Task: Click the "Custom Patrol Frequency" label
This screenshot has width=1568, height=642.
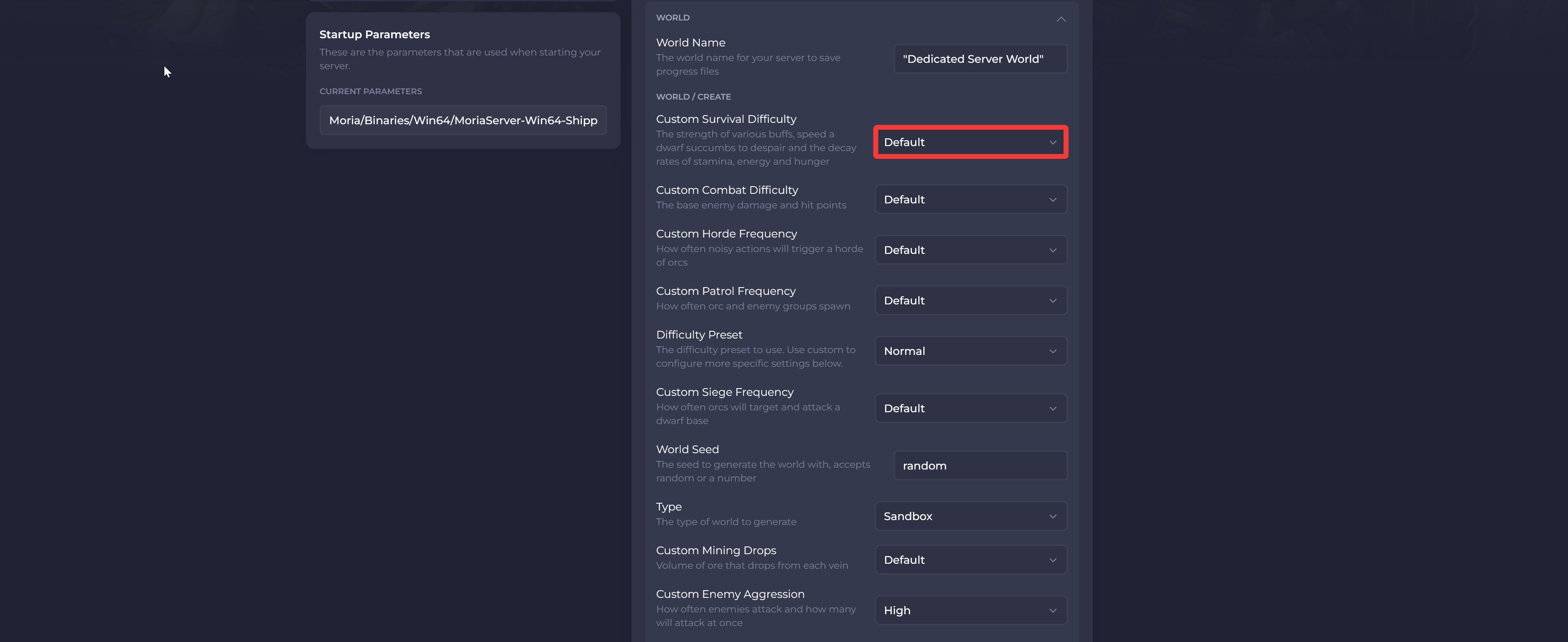Action: pos(726,292)
